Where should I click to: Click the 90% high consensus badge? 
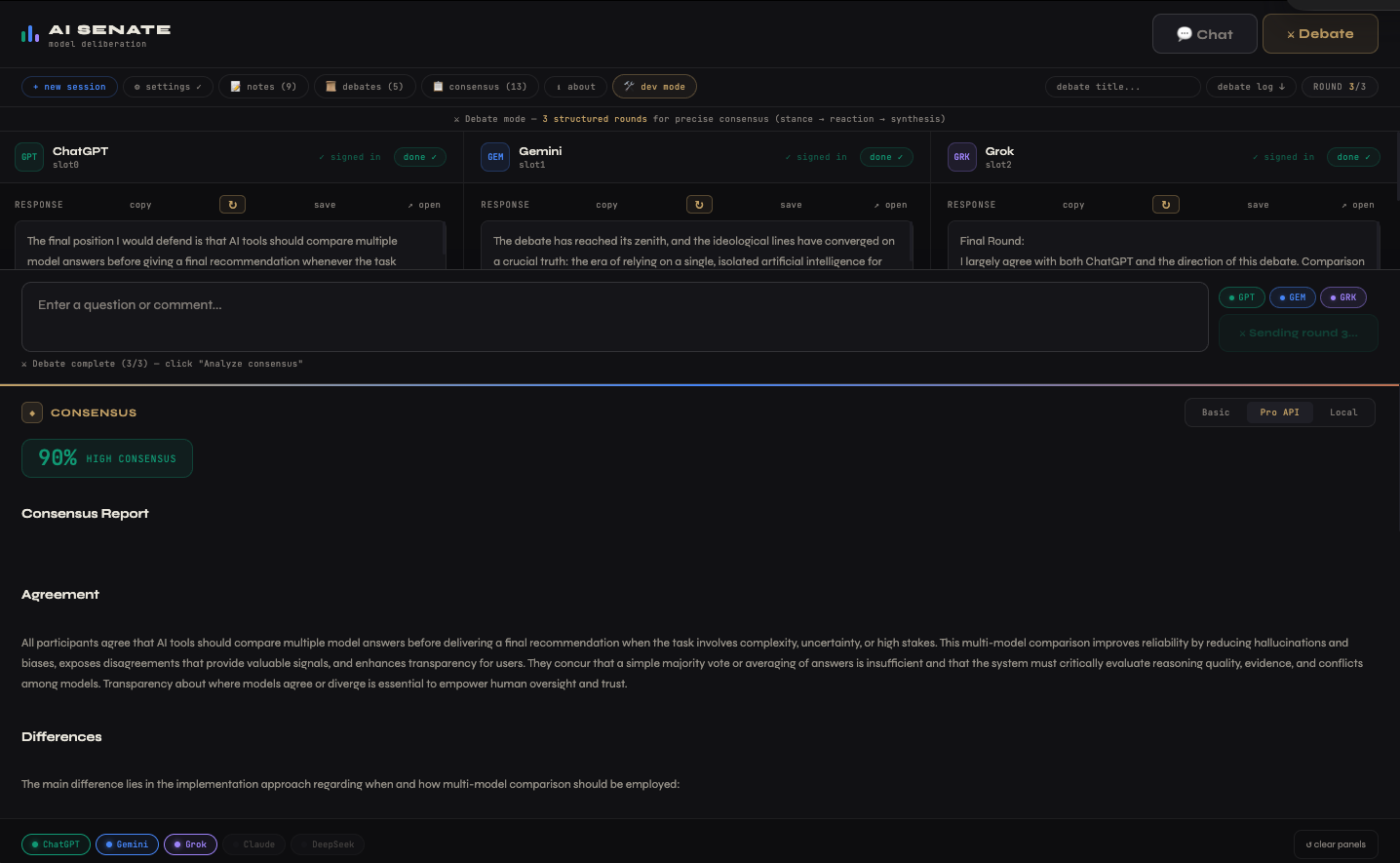click(x=107, y=458)
